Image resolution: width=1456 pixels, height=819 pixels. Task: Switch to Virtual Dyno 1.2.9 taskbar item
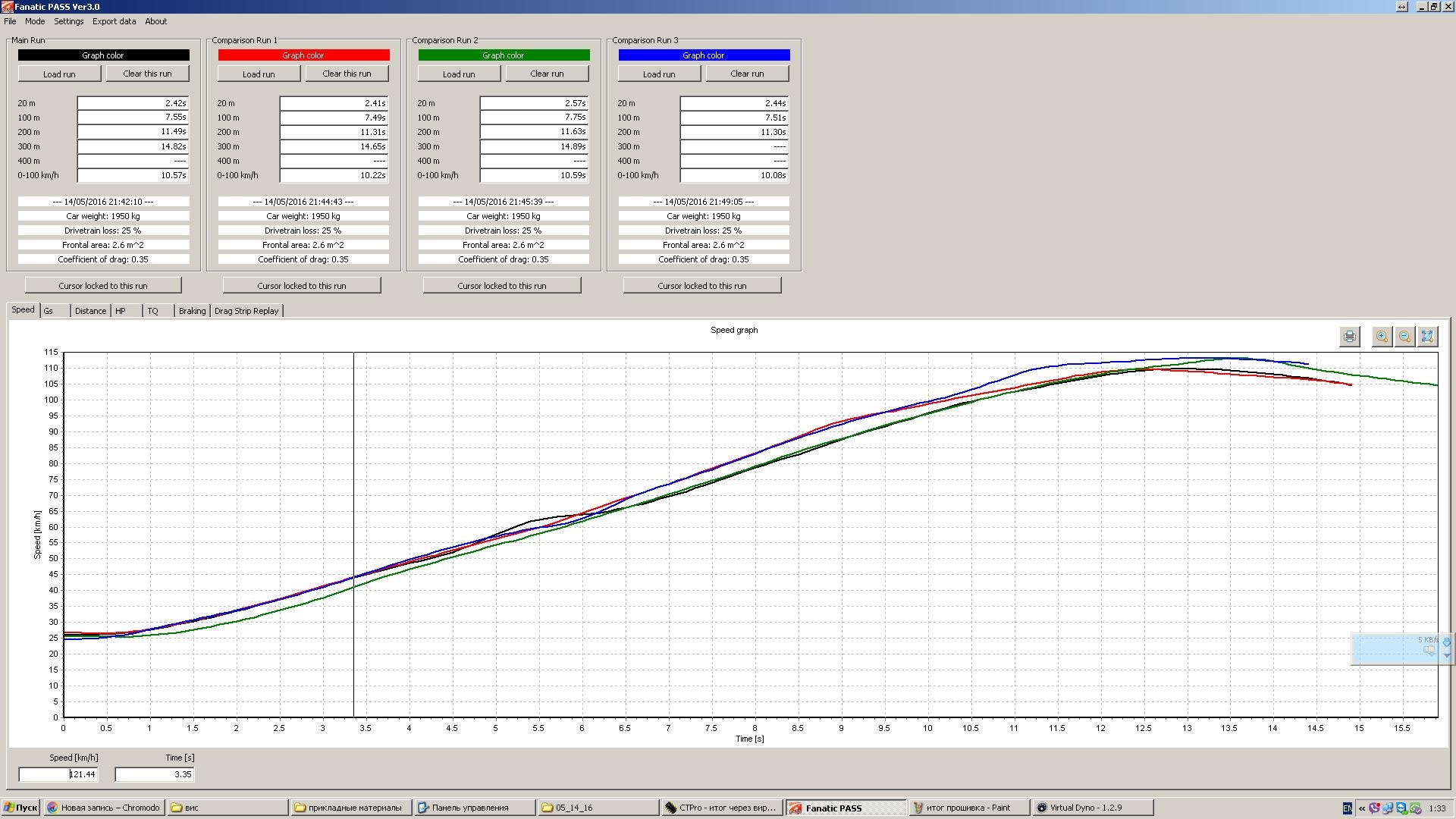pos(1094,808)
